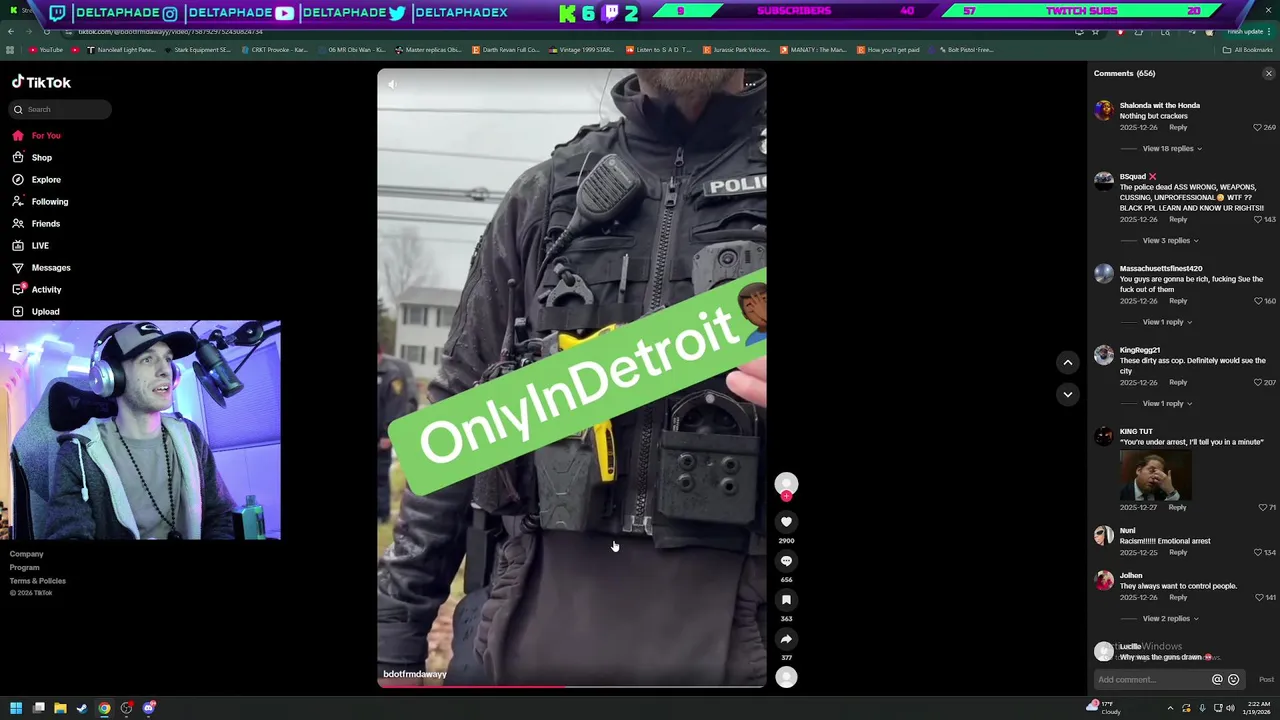The image size is (1280, 720).
Task: Click the For You sidebar icon
Action: pos(17,135)
